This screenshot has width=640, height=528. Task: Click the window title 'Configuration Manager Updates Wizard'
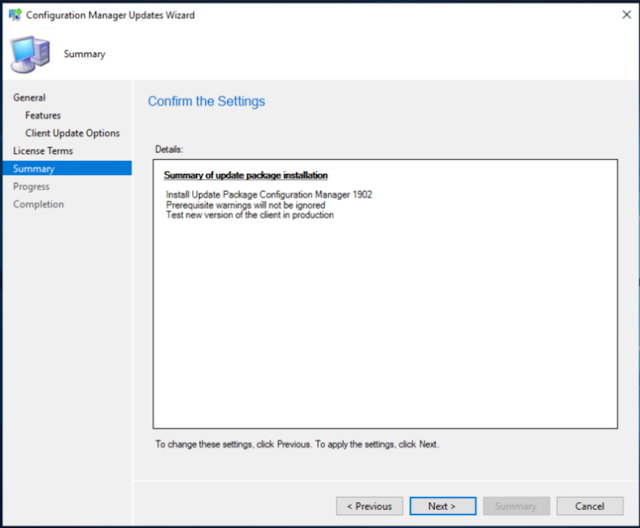coord(110,15)
